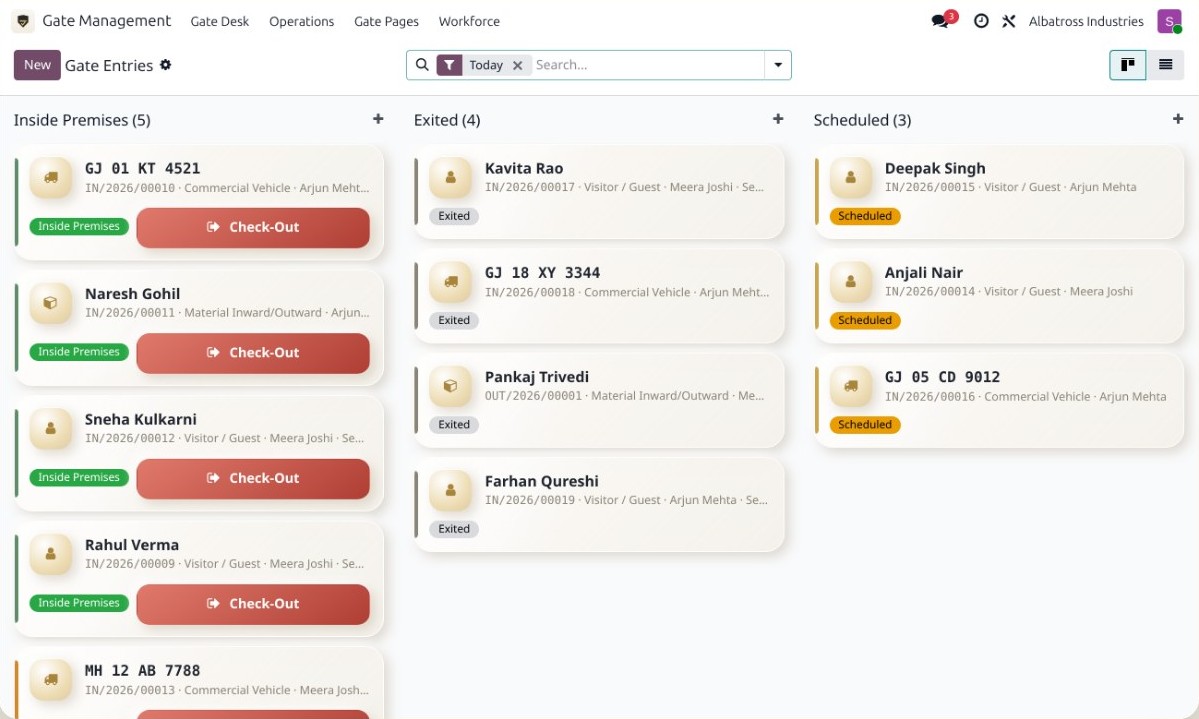Open the user avatar menu

[x=1169, y=21]
